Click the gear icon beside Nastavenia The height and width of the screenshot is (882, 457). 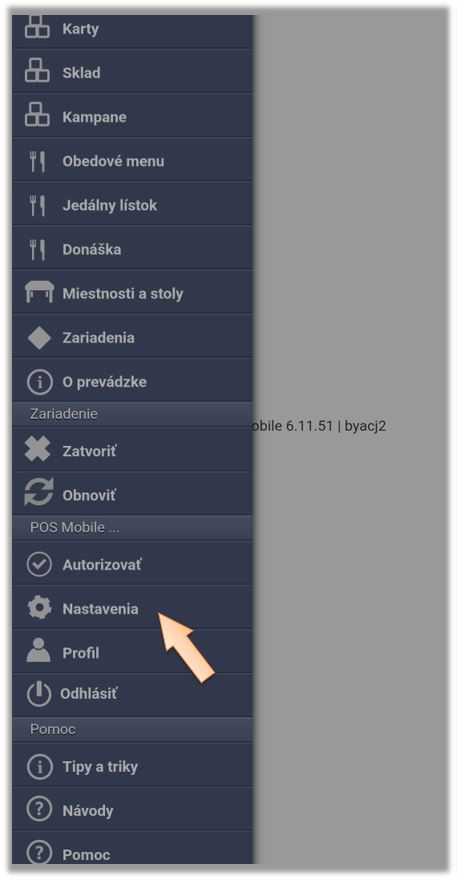[39, 608]
